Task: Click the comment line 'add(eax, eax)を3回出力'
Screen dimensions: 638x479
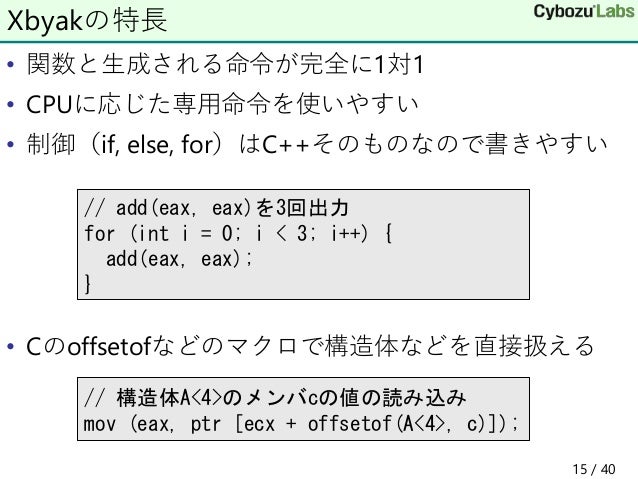Action: point(216,208)
